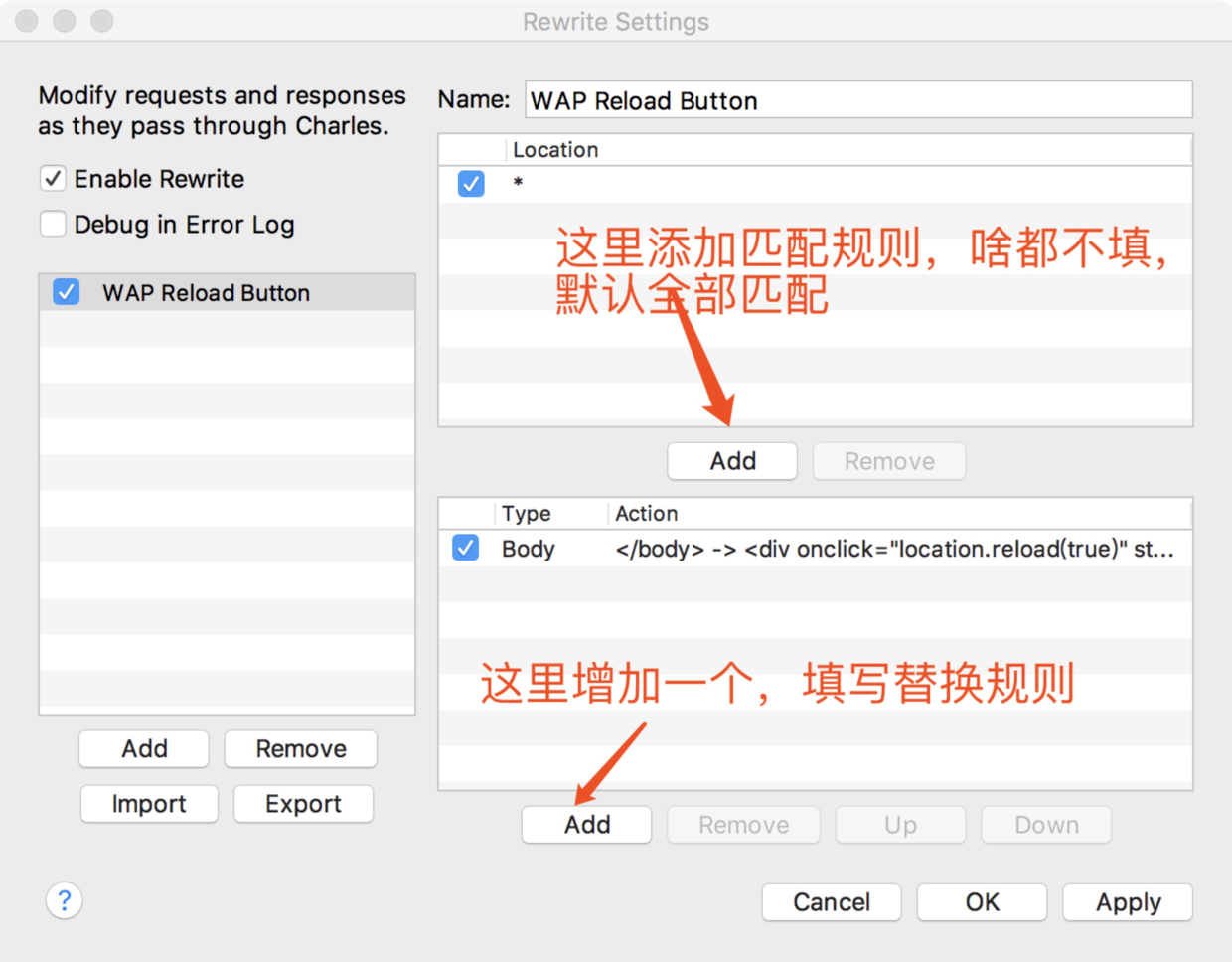
Task: Select the </body> action rule text
Action: point(894,549)
